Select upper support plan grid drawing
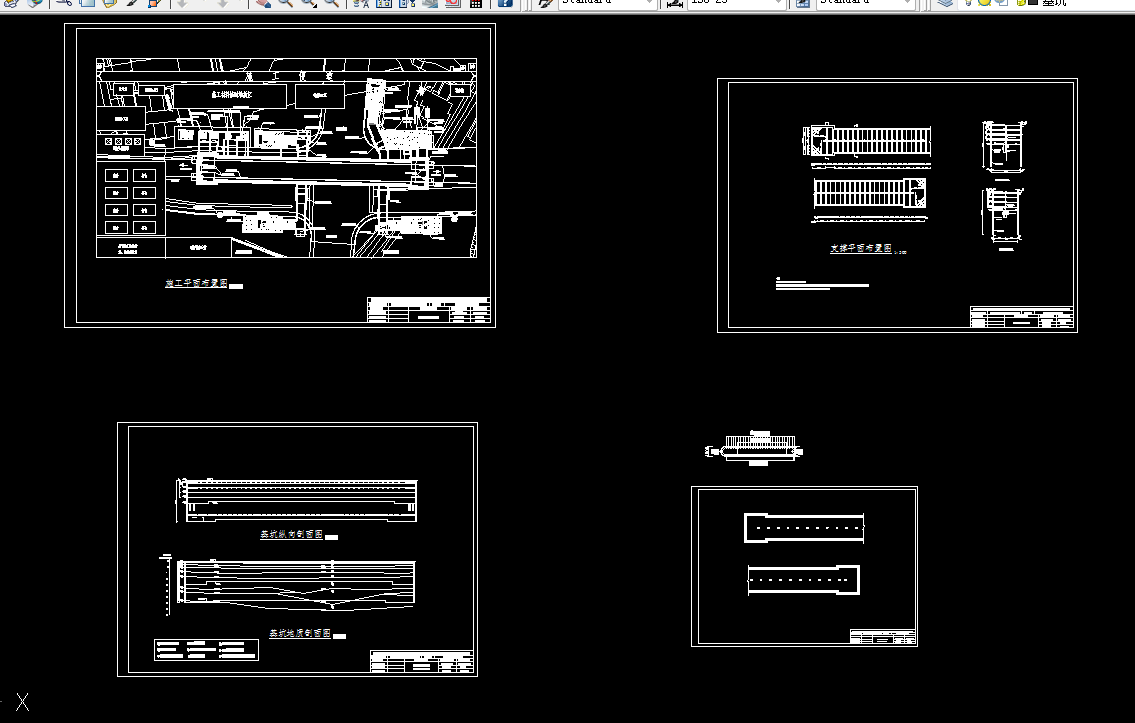 click(x=867, y=140)
